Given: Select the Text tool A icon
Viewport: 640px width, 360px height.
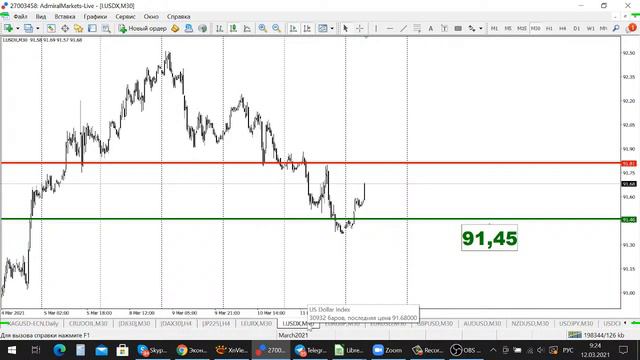Looking at the screenshot, I should tap(431, 28).
